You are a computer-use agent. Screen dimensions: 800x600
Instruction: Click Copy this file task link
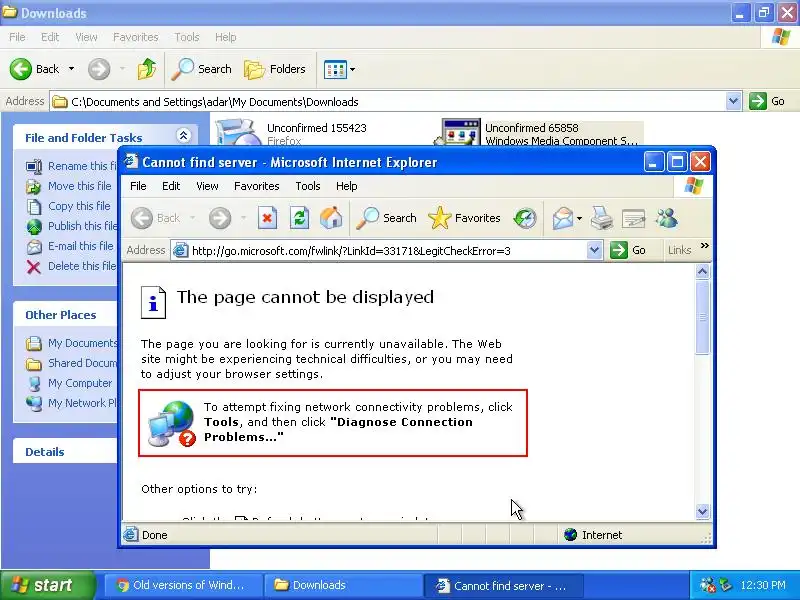click(x=68, y=206)
